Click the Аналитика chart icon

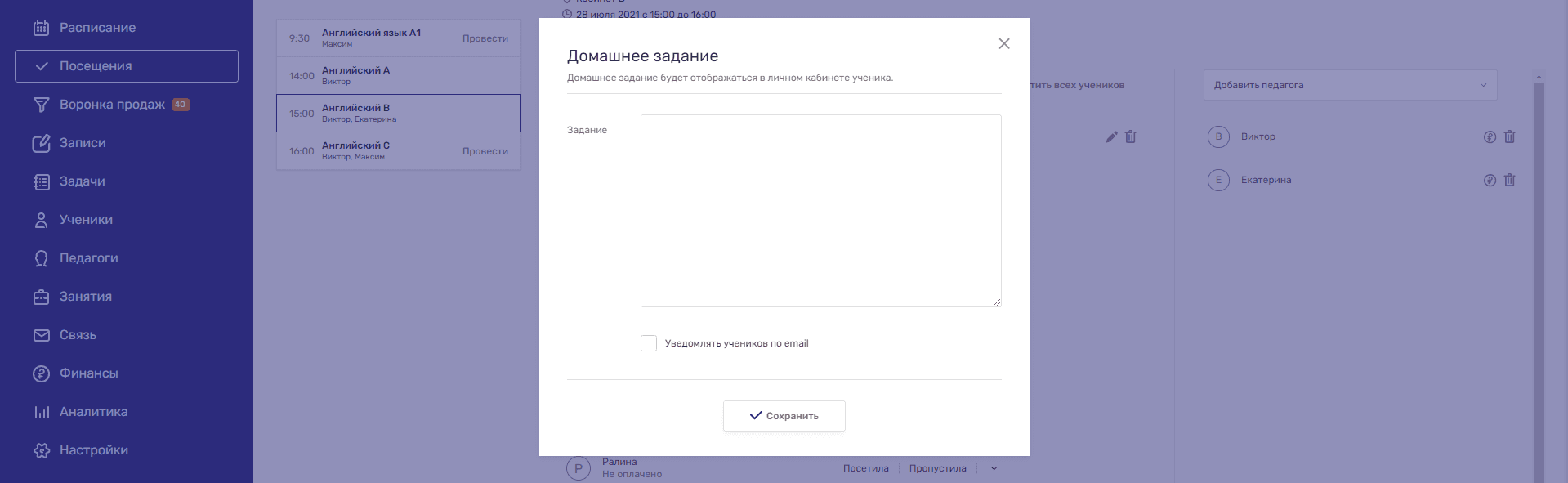click(41, 412)
